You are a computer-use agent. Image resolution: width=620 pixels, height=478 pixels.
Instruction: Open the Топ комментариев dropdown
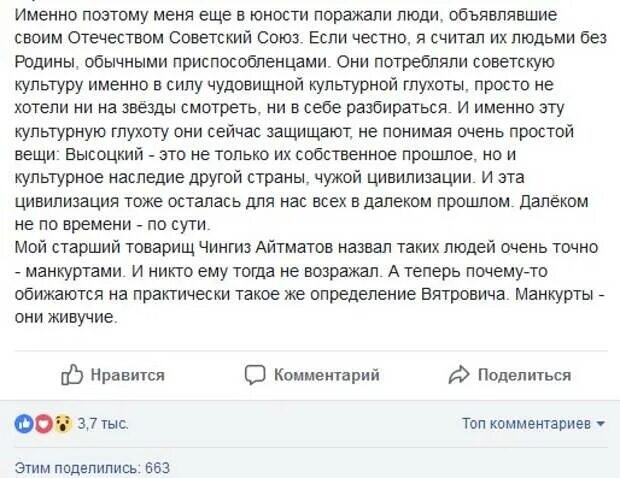coord(534,423)
